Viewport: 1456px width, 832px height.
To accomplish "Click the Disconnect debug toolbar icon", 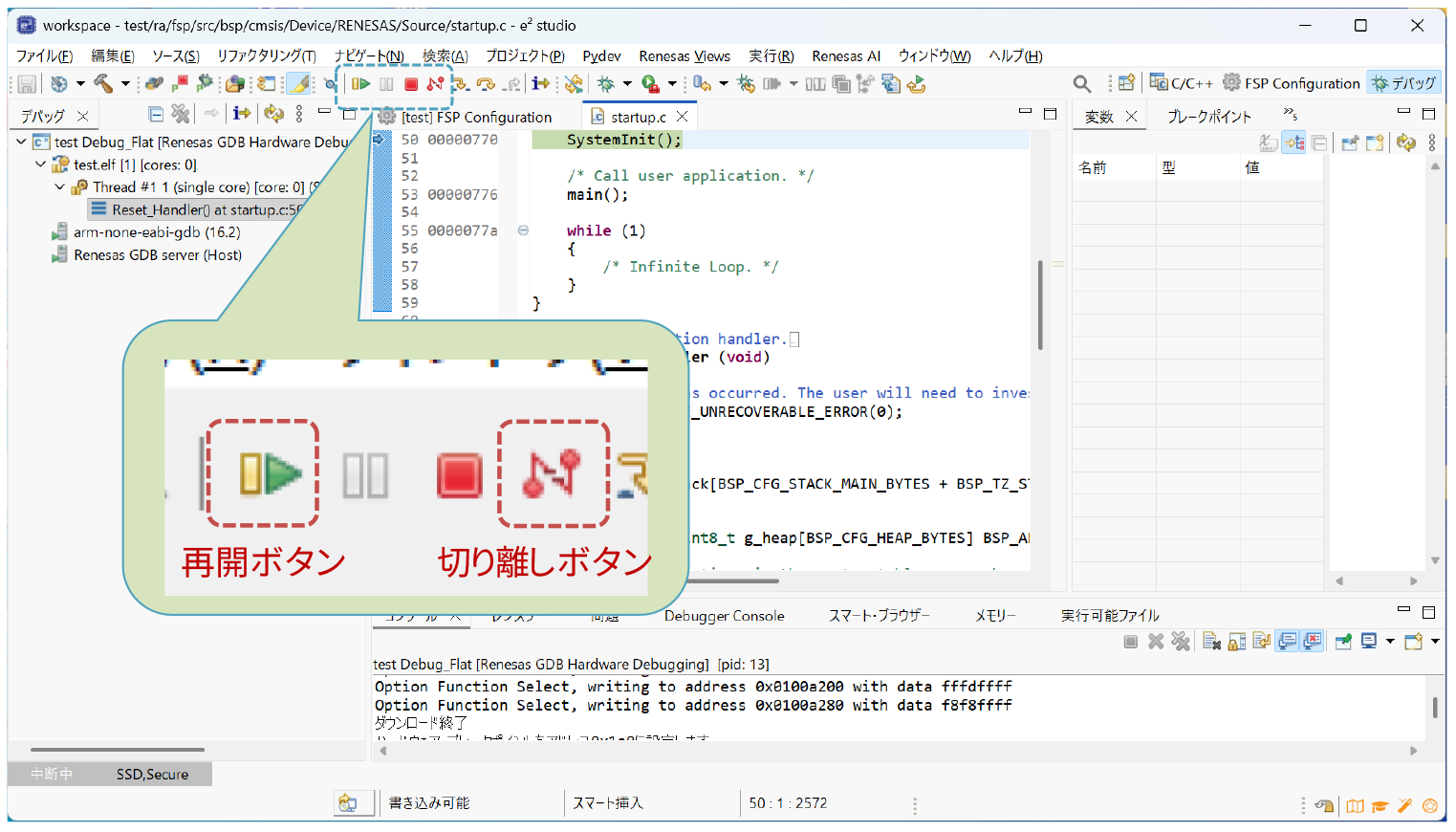I will coord(435,84).
